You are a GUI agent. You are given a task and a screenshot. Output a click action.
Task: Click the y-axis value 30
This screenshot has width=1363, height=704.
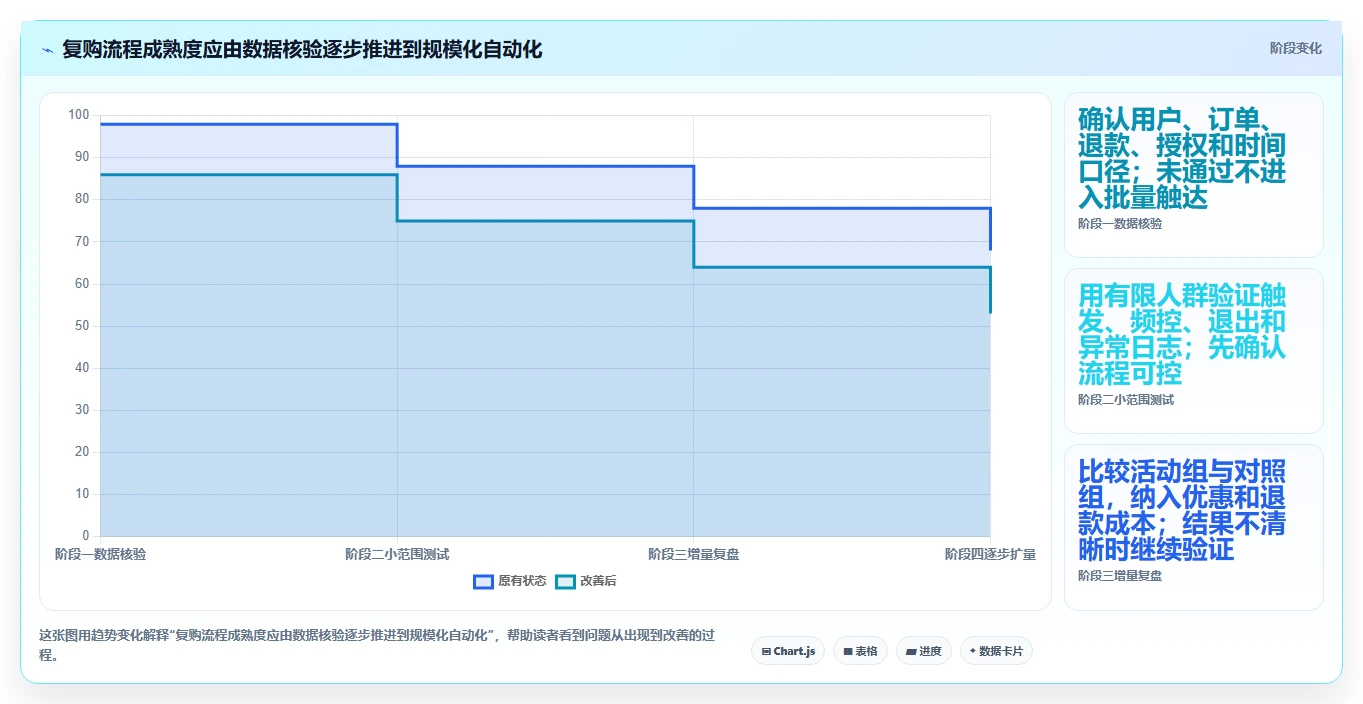[82, 410]
